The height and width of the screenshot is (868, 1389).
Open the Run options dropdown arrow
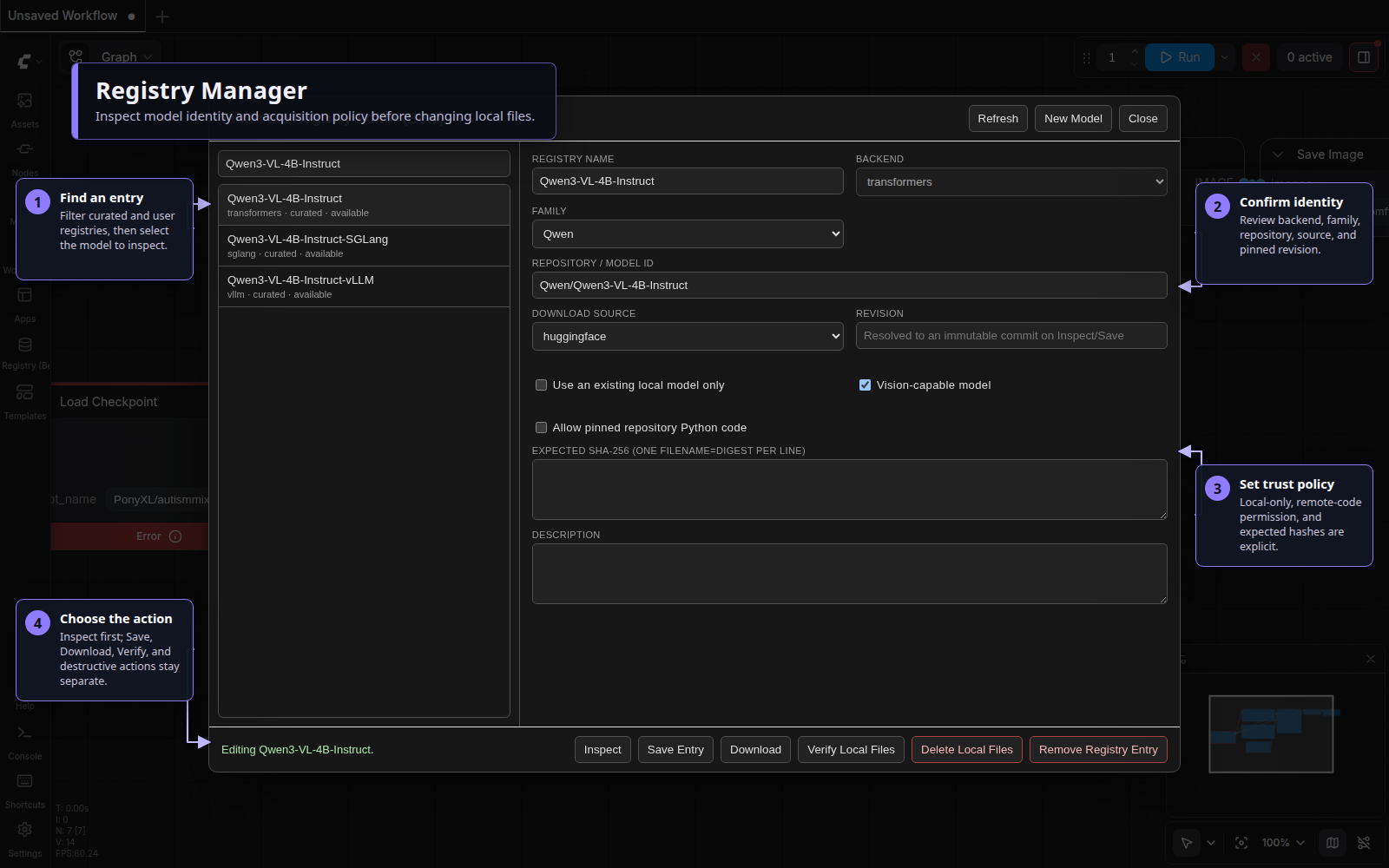(1225, 57)
